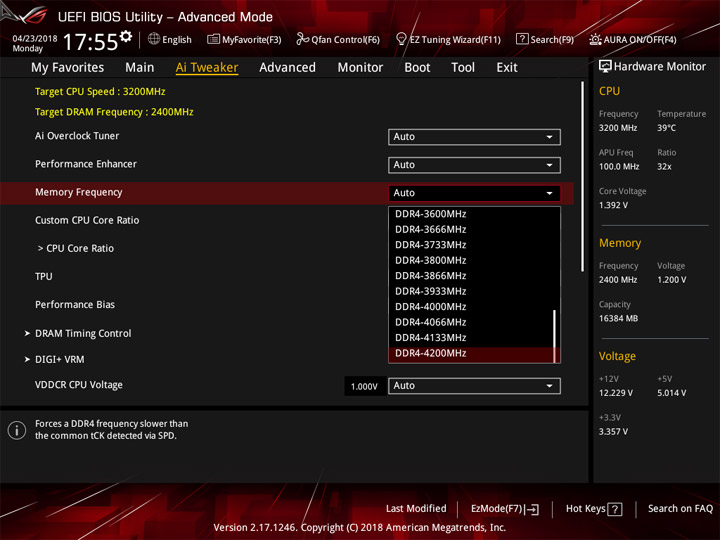Click the Memory Frequency list scrollbar
Screen dimensions: 720x540
pos(555,336)
